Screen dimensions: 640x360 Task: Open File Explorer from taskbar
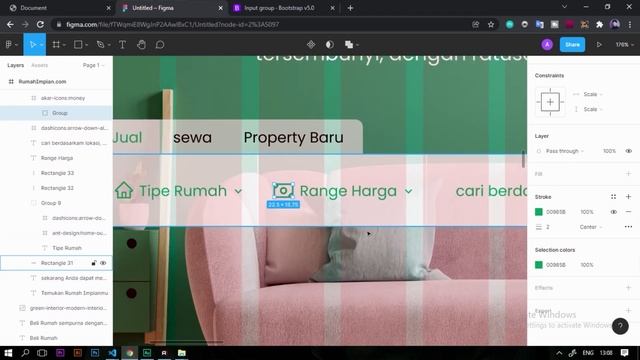[x=182, y=353]
